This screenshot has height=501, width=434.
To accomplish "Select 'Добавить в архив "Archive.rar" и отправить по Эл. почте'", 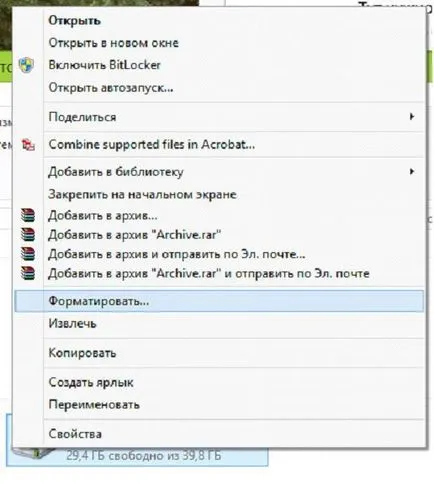I will pos(219,274).
